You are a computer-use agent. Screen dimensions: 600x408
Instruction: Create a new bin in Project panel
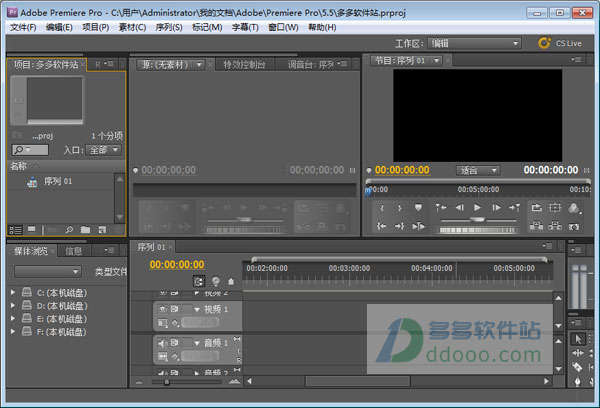pos(85,230)
